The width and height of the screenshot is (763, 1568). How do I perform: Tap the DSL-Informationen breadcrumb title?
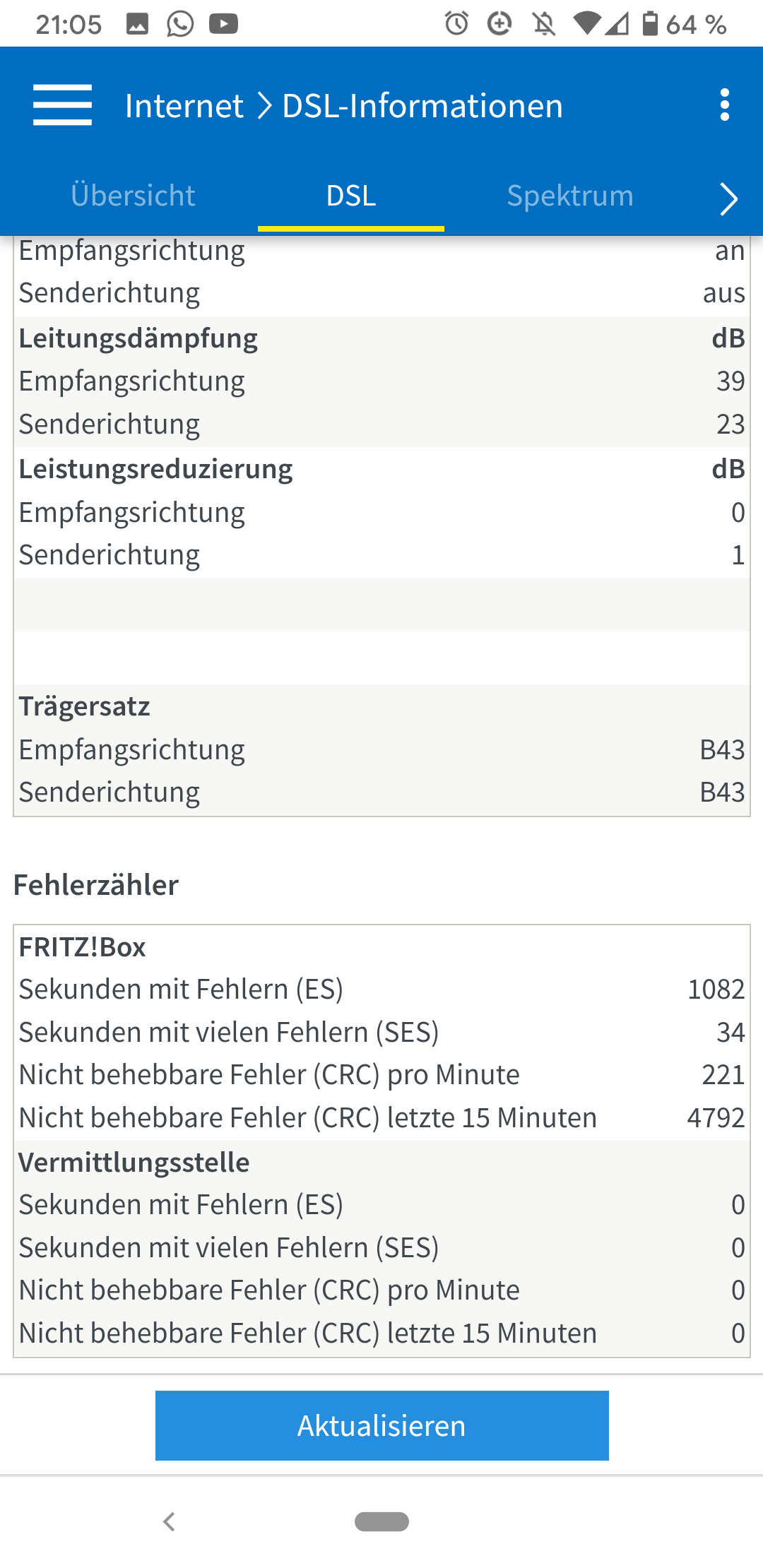pos(422,106)
